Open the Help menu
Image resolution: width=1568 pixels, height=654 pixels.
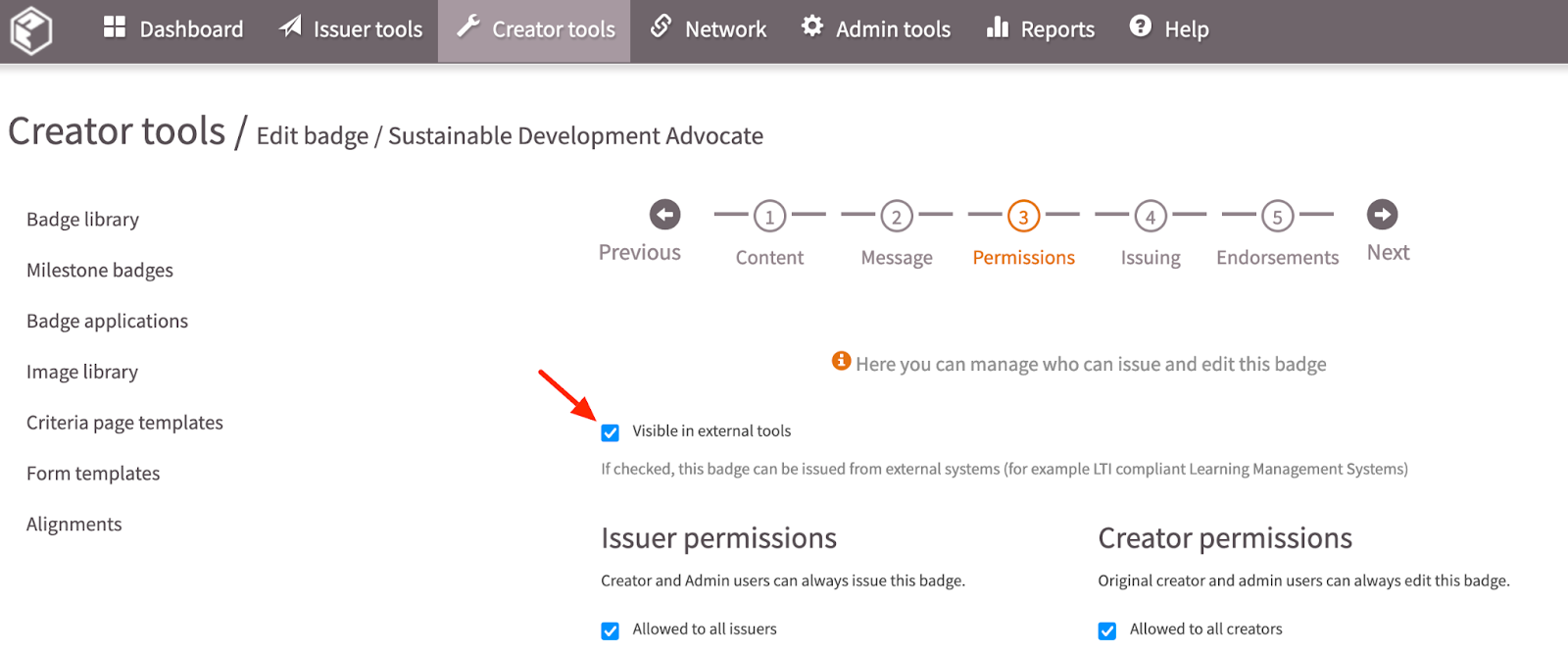tap(1169, 29)
